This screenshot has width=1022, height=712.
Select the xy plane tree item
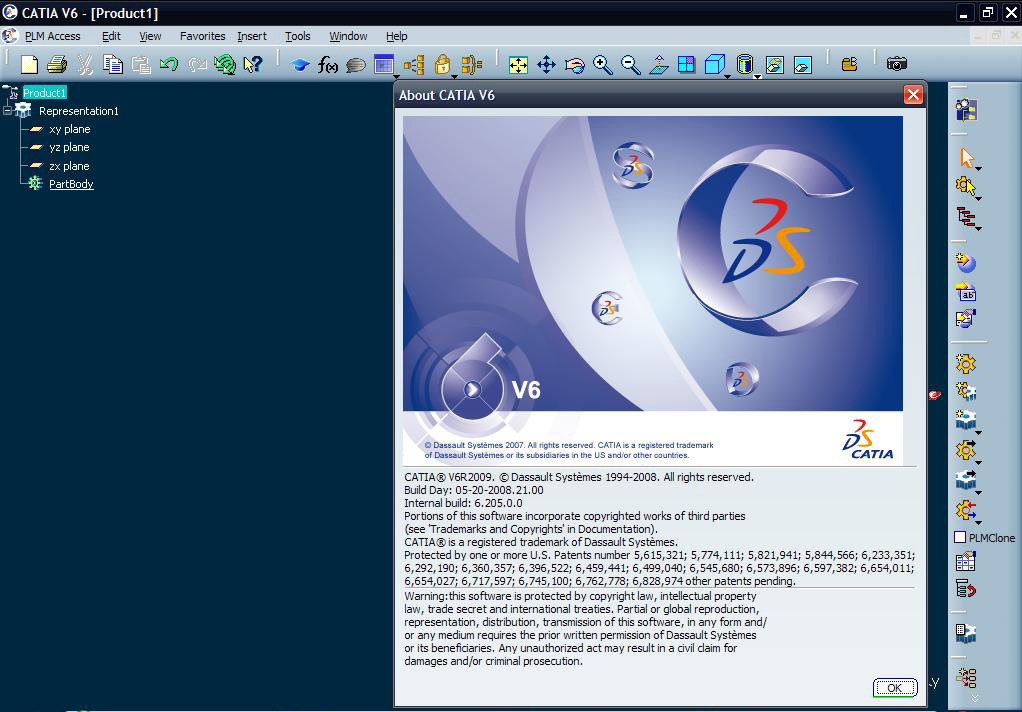tap(70, 129)
